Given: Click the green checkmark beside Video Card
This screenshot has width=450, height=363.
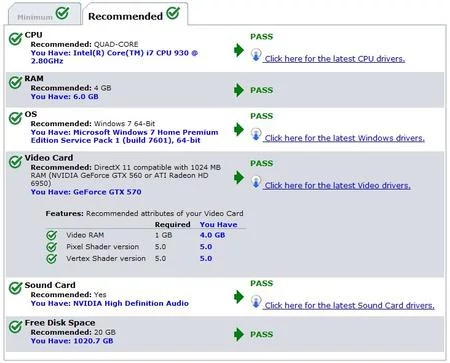Looking at the screenshot, I should pyautogui.click(x=15, y=162).
